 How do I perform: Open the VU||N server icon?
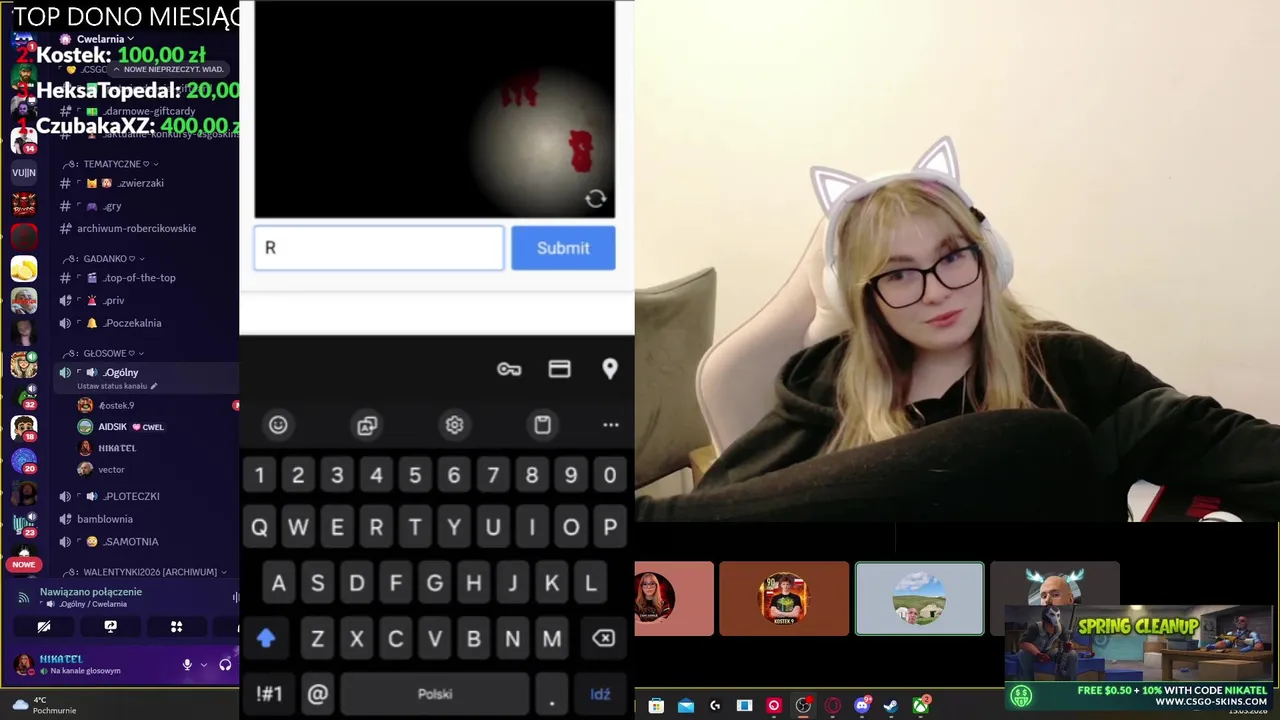[x=24, y=173]
